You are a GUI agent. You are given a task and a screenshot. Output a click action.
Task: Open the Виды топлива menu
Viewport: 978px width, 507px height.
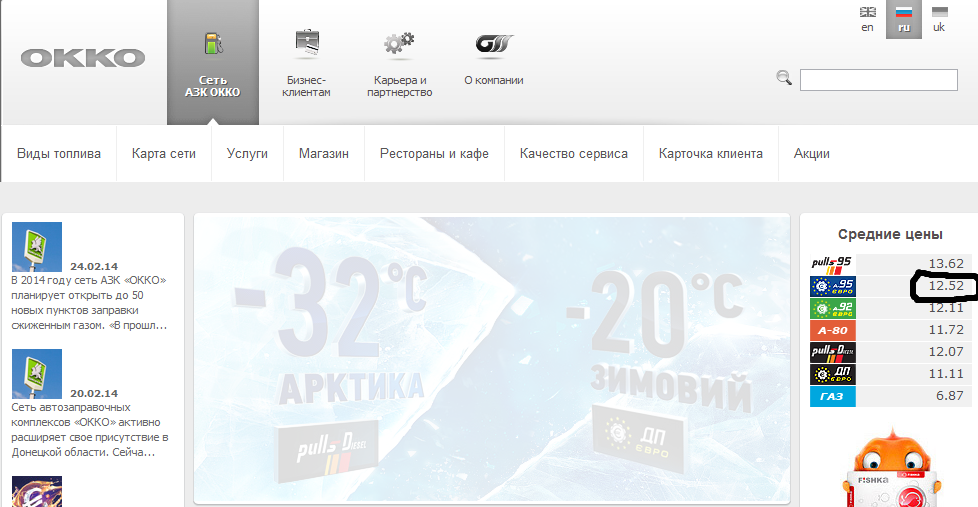[x=59, y=154]
